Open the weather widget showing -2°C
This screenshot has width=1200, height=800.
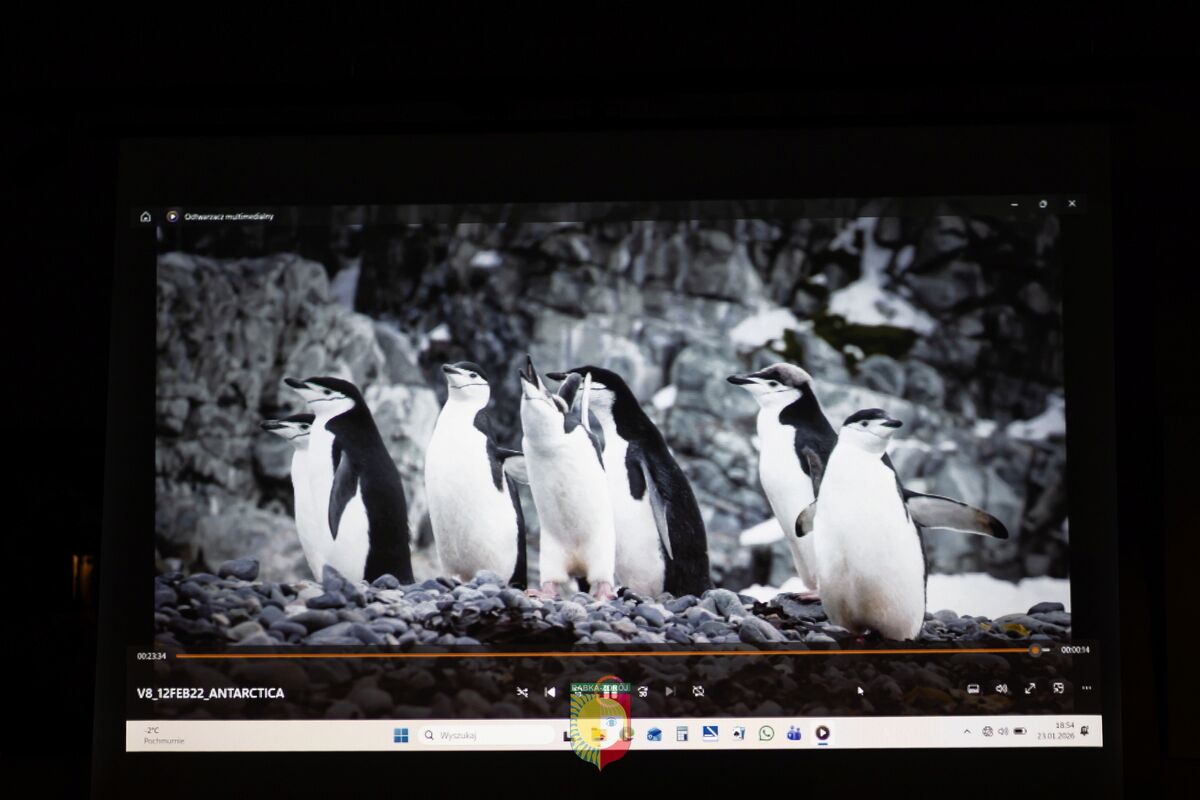158,735
